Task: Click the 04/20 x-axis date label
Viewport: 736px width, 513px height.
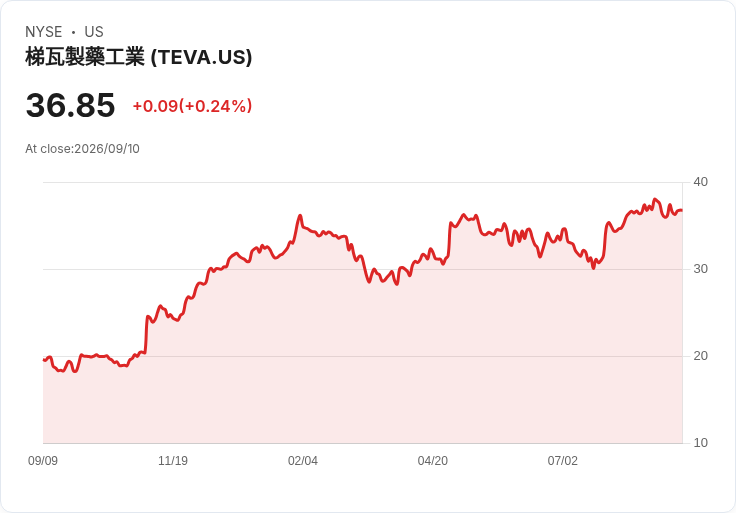Action: click(x=433, y=461)
